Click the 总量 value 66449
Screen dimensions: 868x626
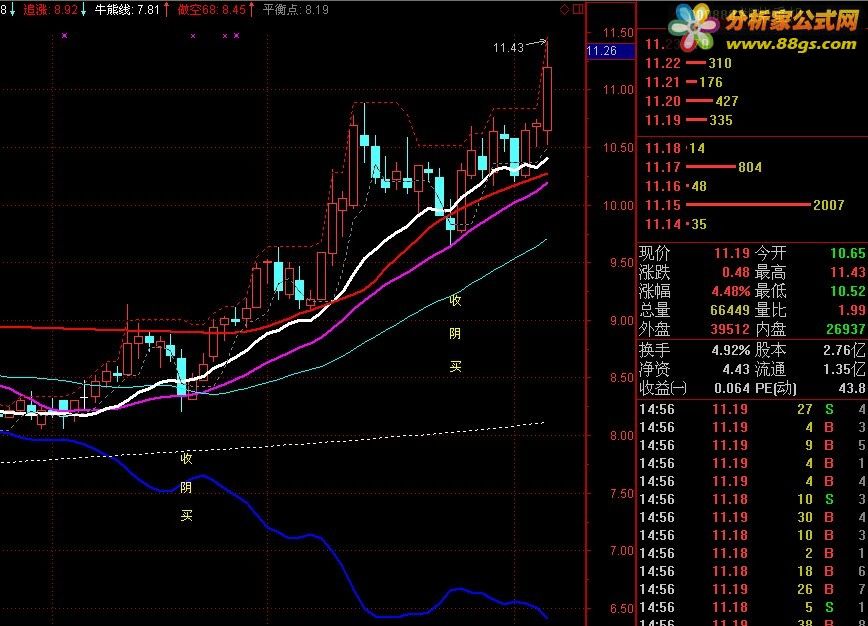coord(730,311)
